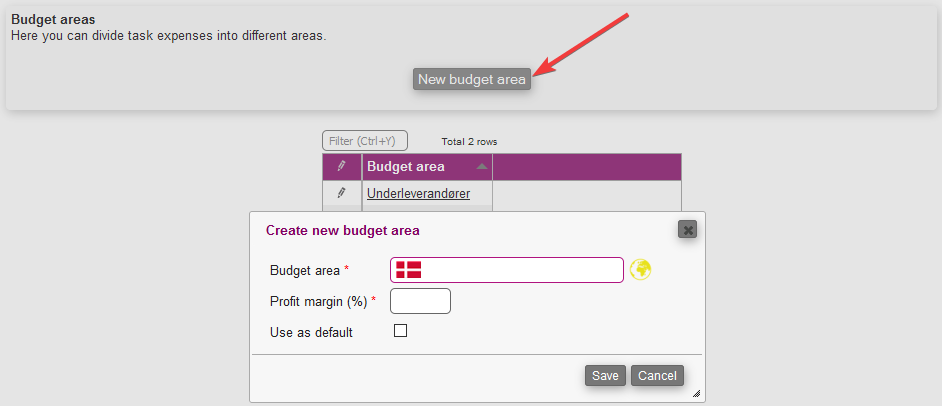Viewport: 942px width, 406px height.
Task: Click the empty purple header cell
Action: (x=587, y=167)
